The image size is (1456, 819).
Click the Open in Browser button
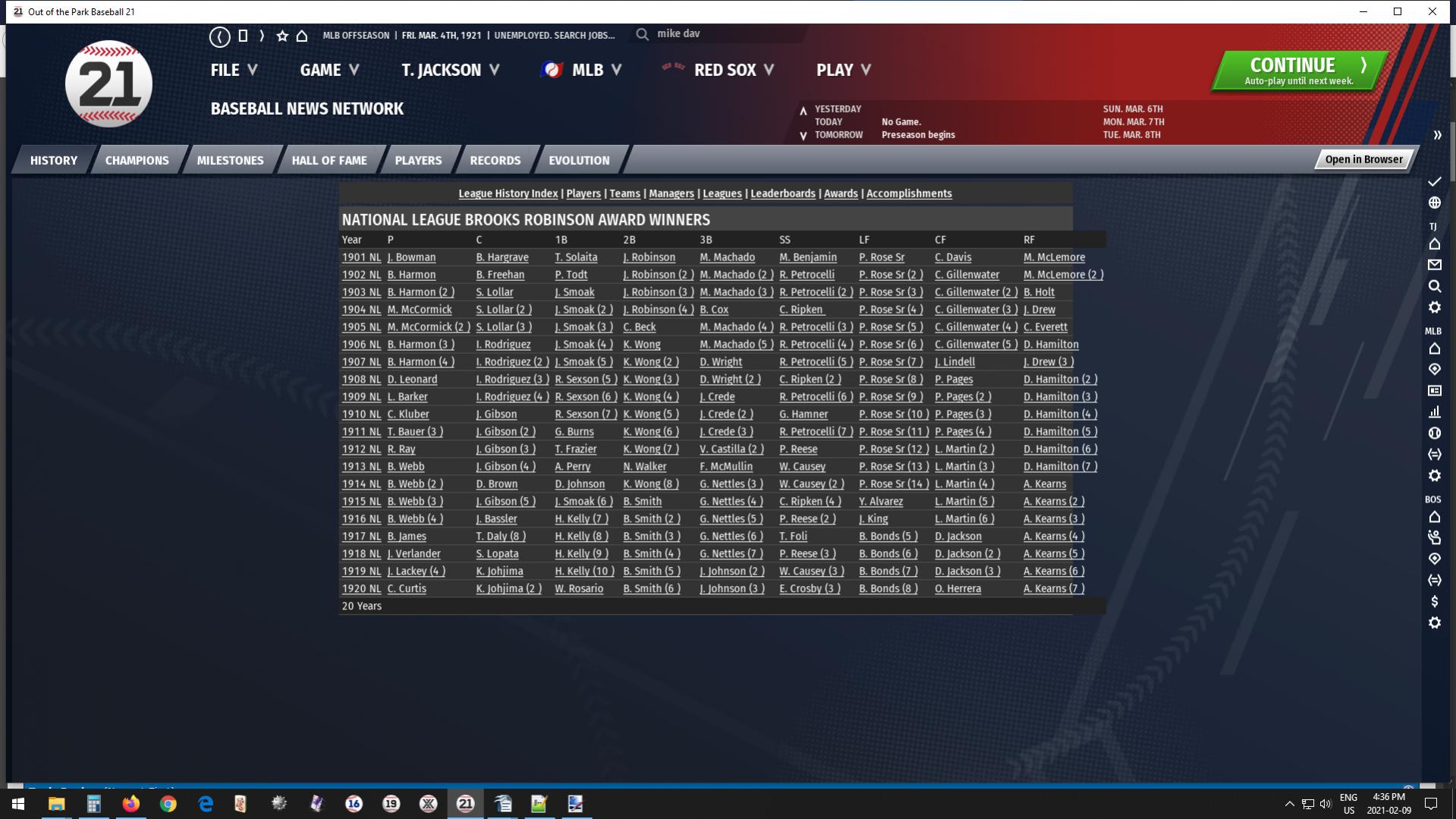point(1363,159)
